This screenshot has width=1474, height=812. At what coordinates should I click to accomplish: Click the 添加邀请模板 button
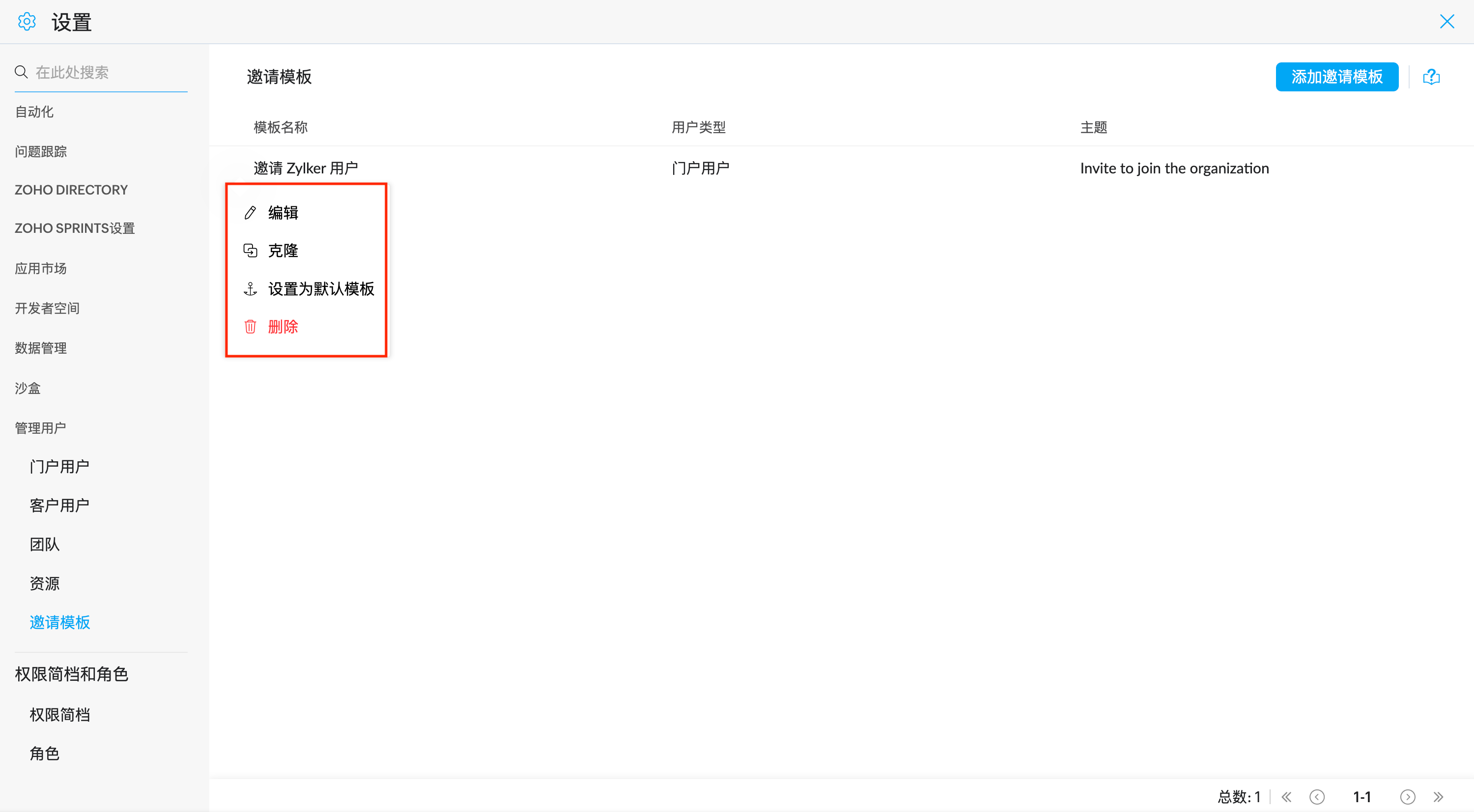(x=1336, y=77)
